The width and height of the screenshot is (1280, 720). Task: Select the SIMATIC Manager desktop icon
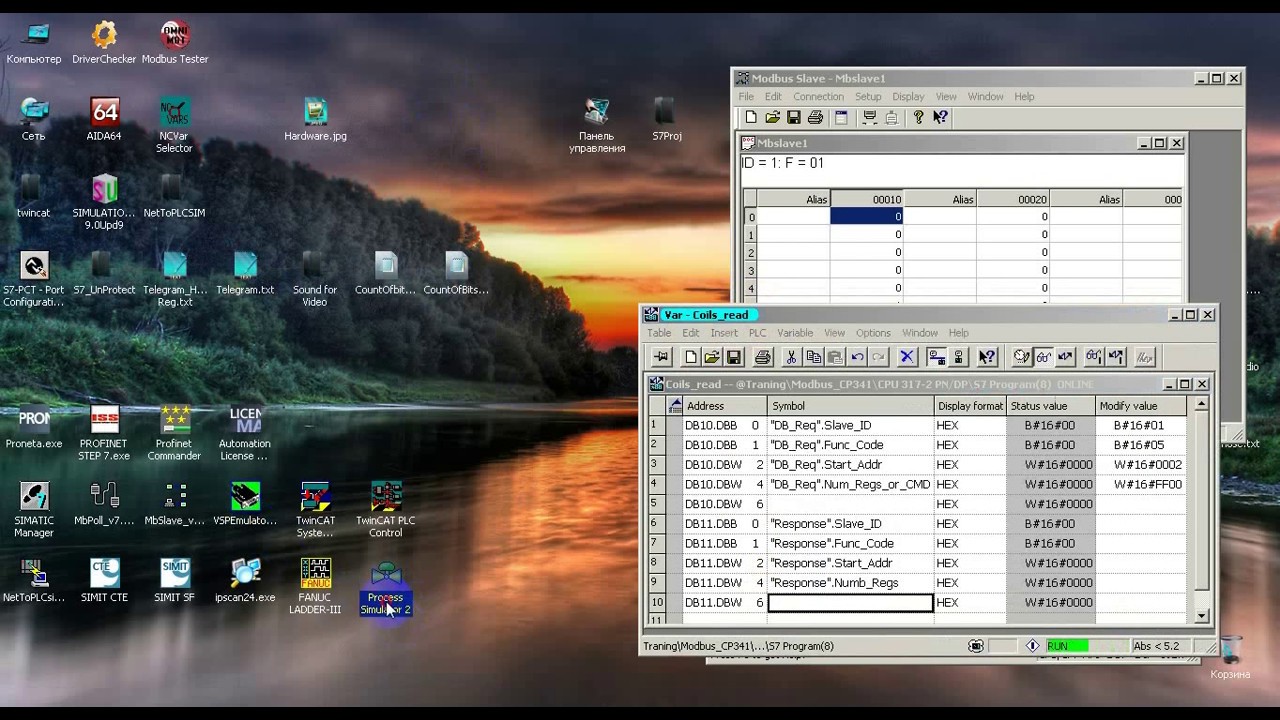[x=34, y=509]
